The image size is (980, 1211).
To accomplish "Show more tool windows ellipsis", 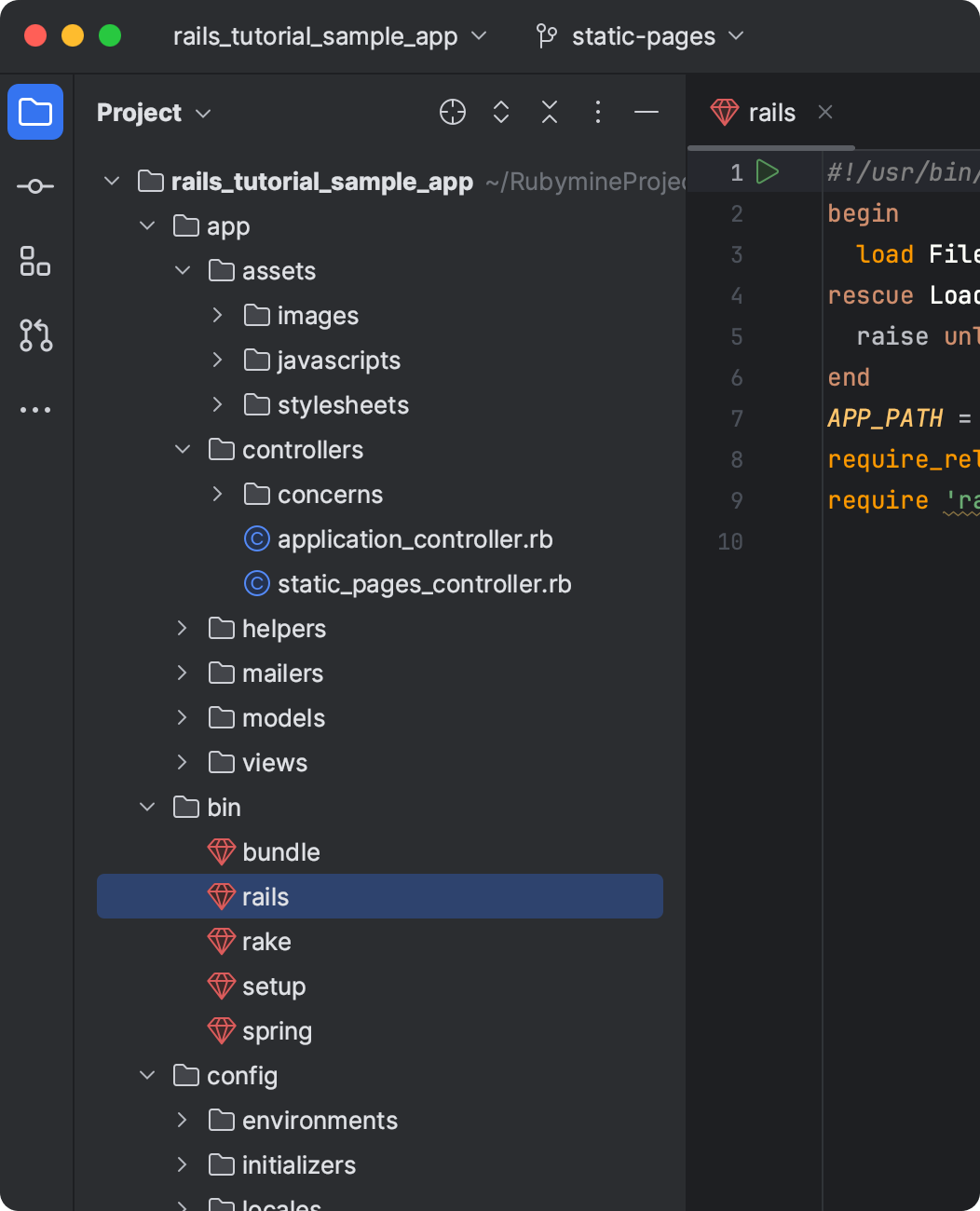I will pyautogui.click(x=35, y=410).
